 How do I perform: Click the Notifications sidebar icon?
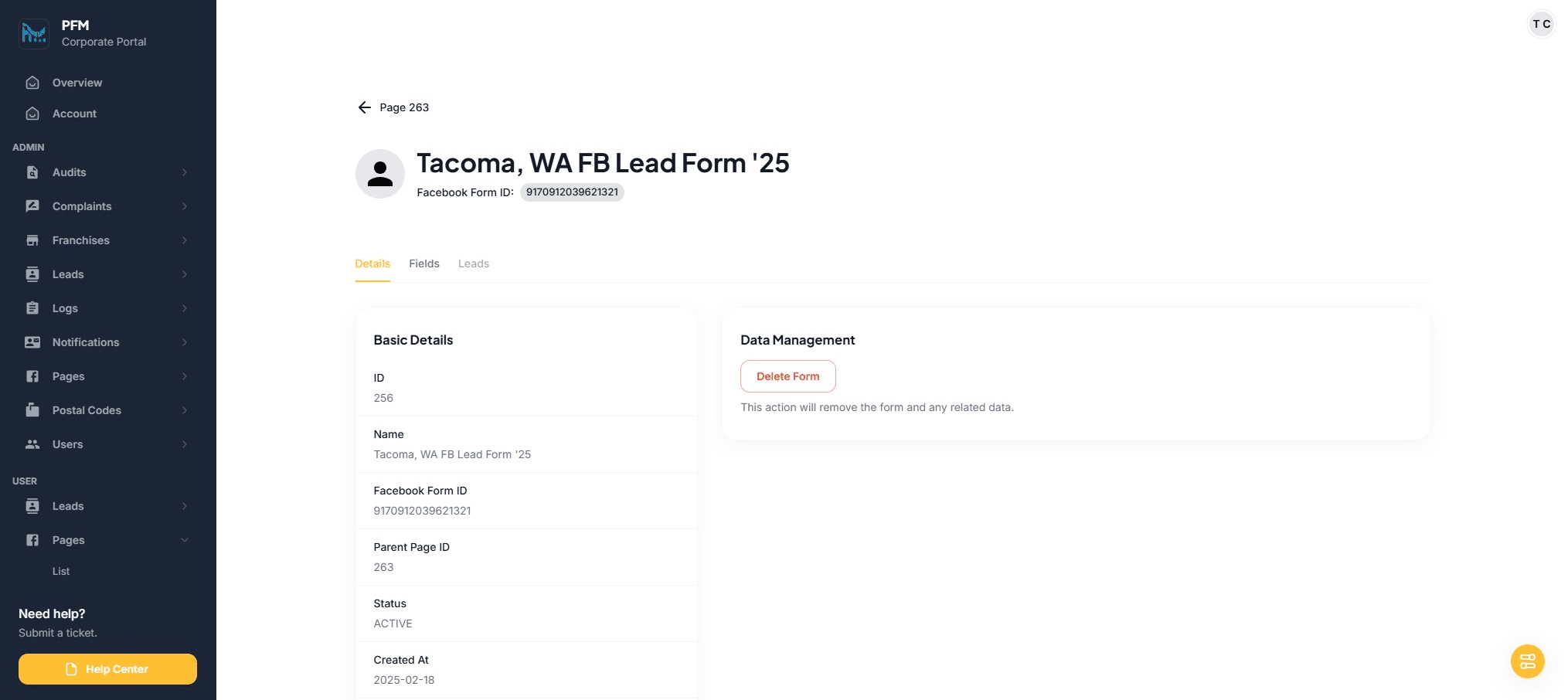point(32,342)
